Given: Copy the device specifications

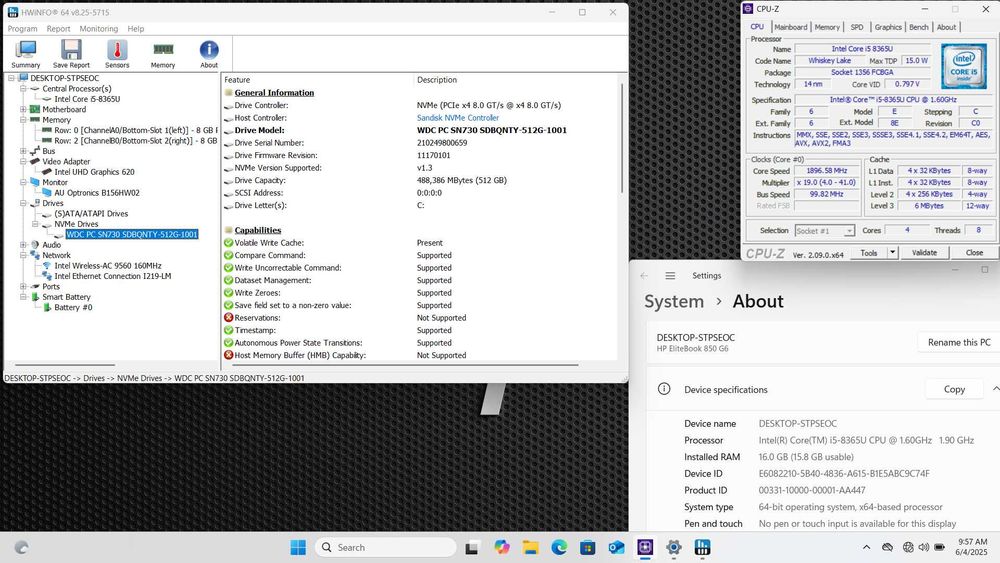Looking at the screenshot, I should tap(954, 389).
